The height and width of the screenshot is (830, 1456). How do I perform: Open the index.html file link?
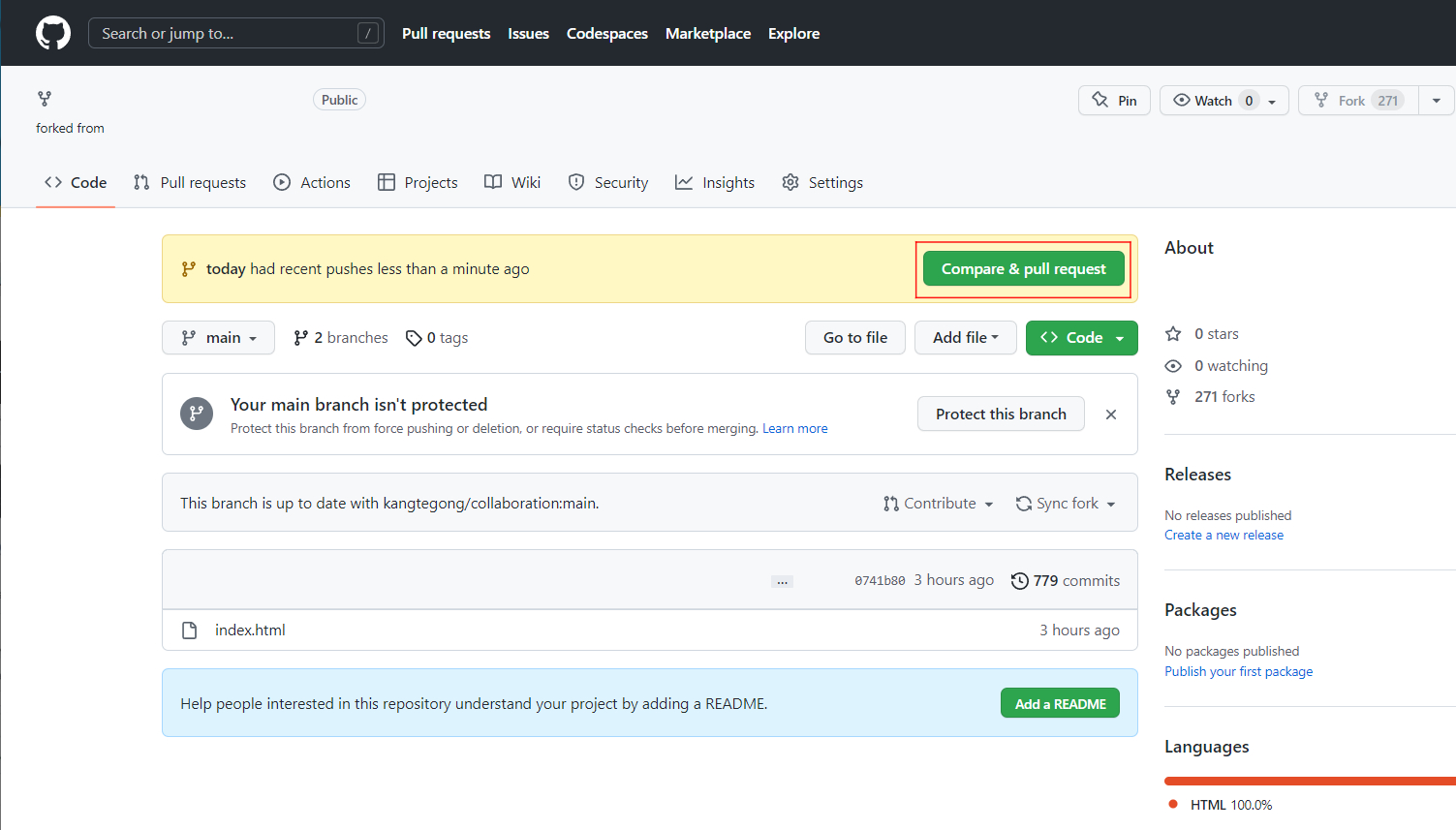[250, 630]
